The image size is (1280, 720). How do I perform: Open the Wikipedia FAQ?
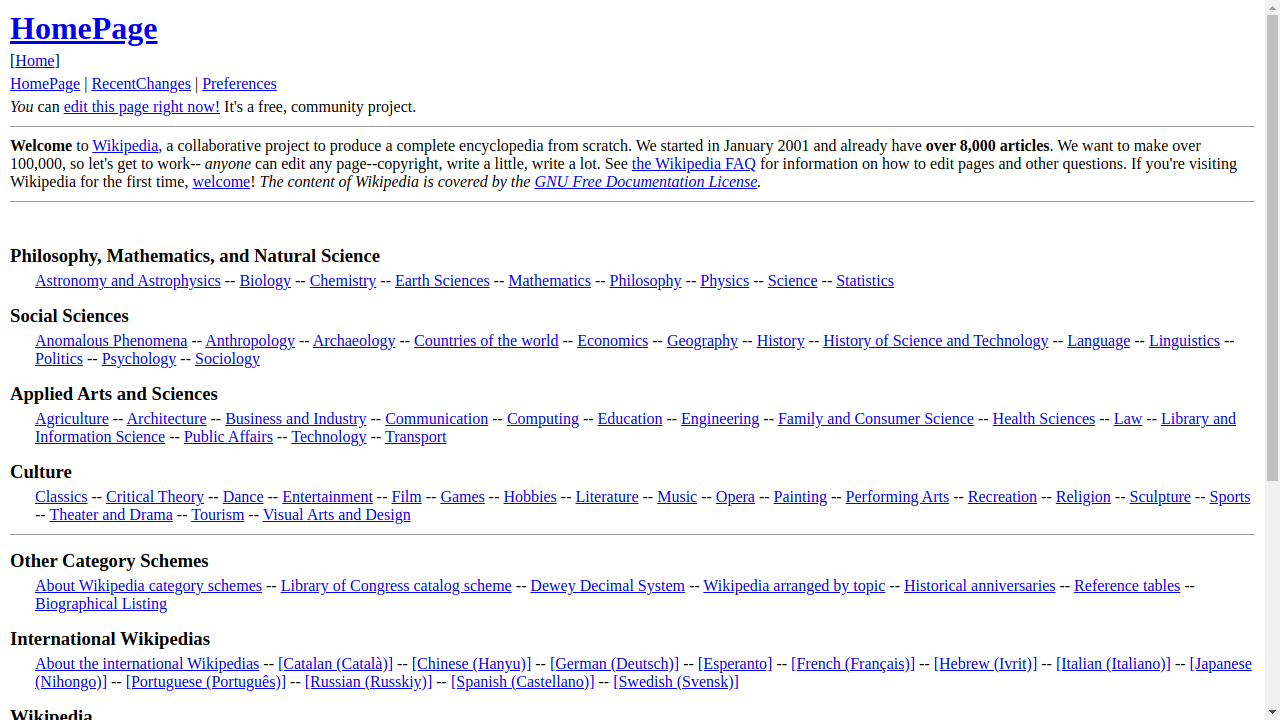coord(693,163)
